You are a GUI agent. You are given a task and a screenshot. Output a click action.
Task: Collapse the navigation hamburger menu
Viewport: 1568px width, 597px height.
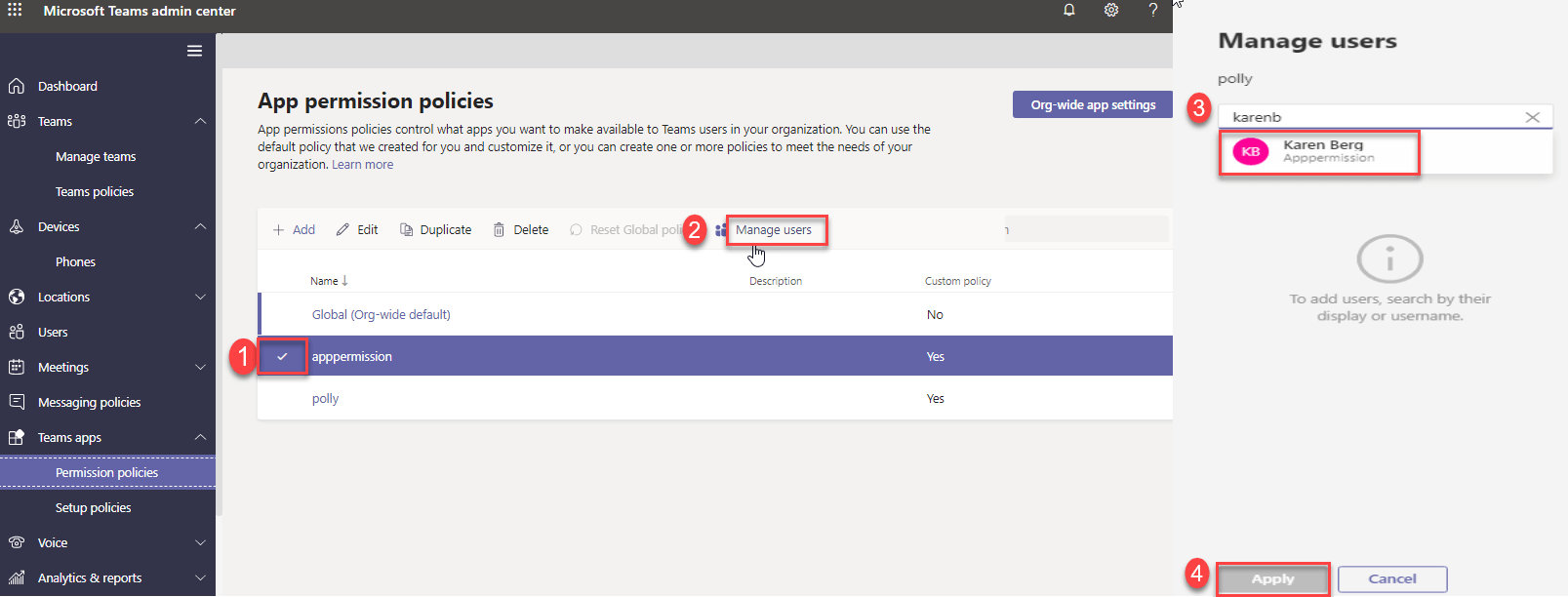[195, 51]
